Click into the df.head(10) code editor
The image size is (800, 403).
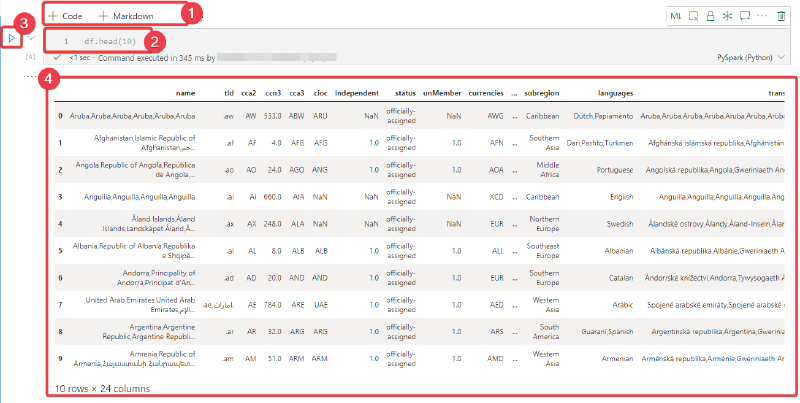coord(110,41)
